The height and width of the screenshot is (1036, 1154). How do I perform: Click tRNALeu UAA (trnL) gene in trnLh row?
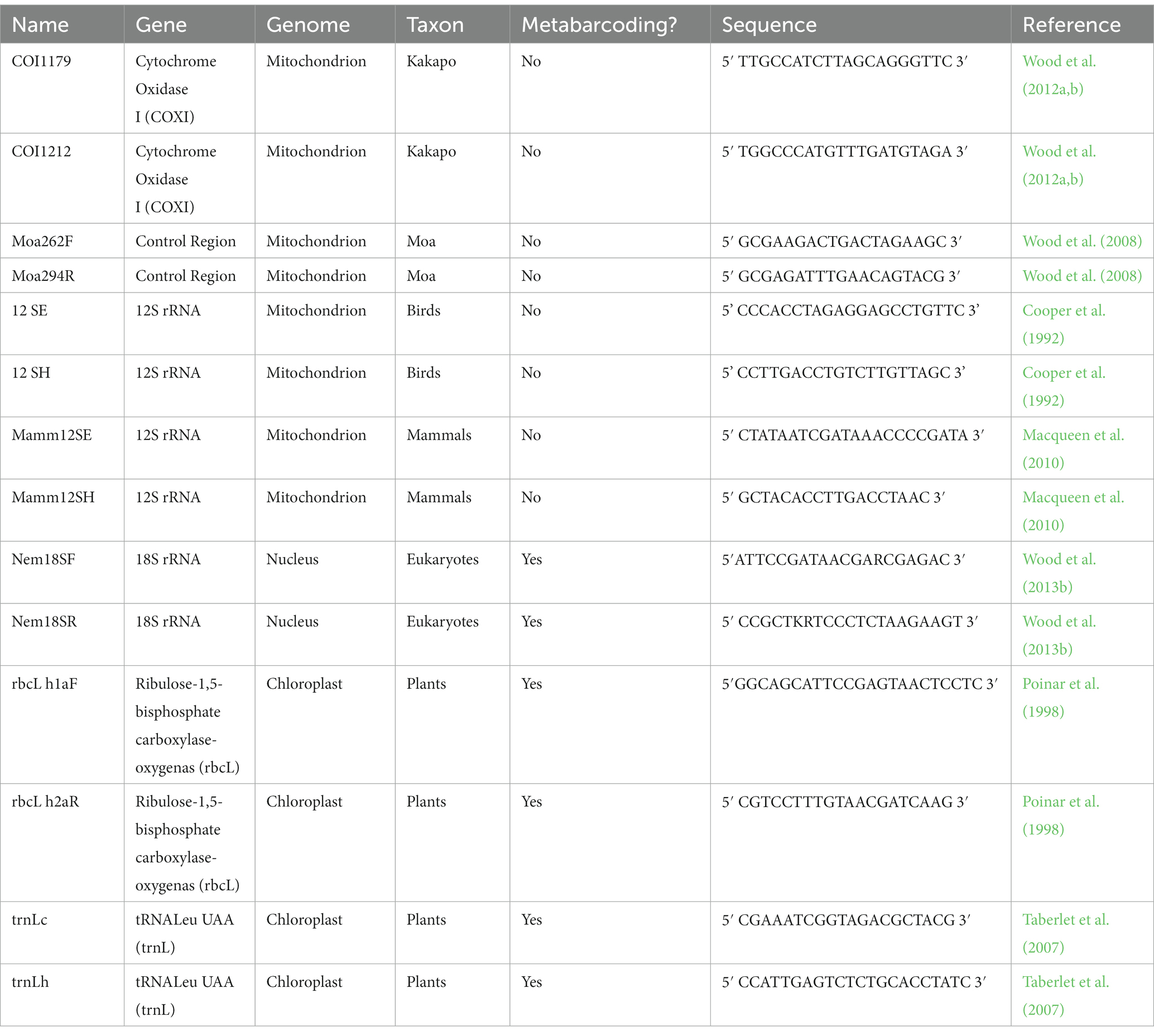(184, 995)
